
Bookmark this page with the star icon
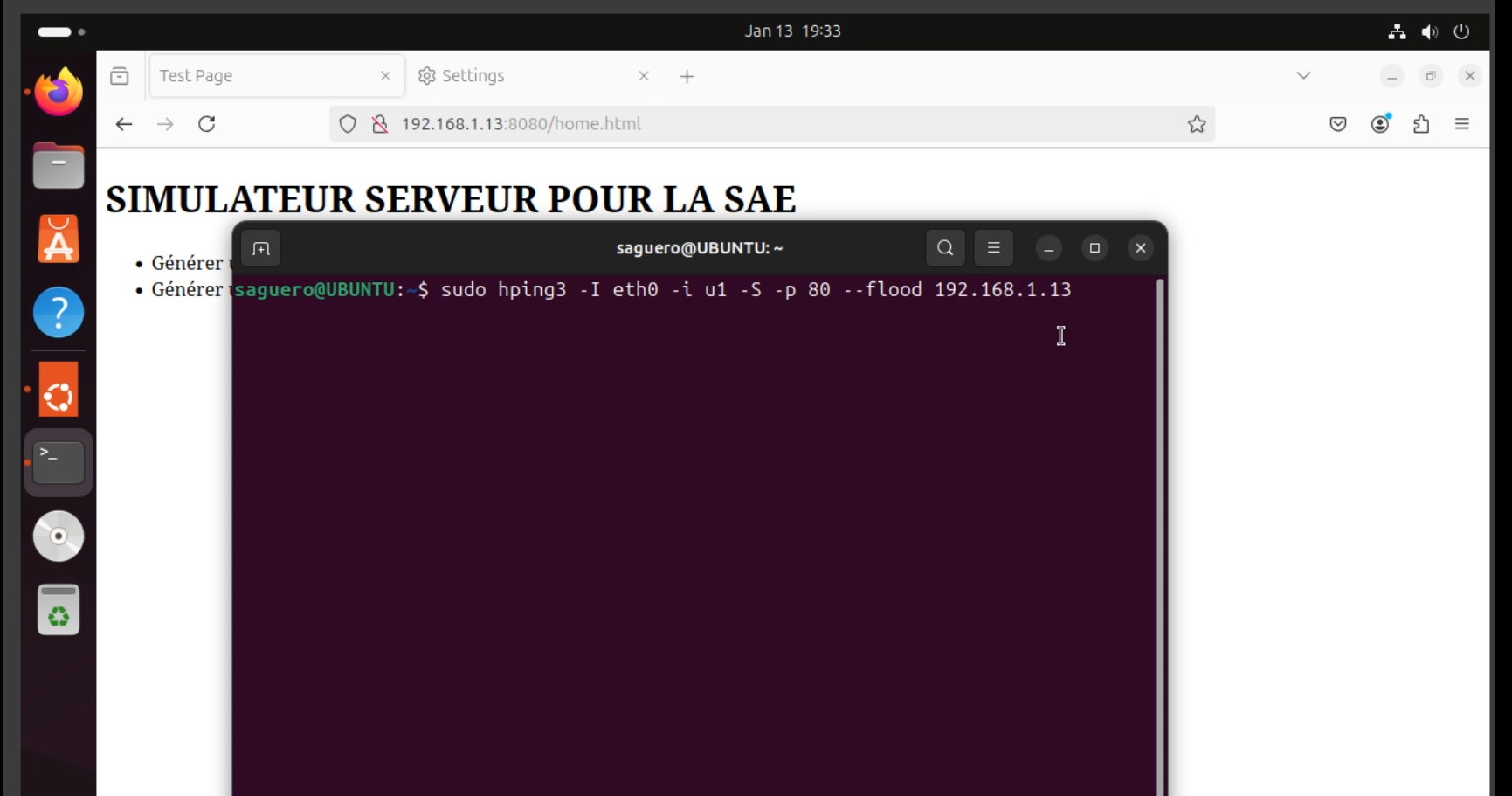(1197, 124)
